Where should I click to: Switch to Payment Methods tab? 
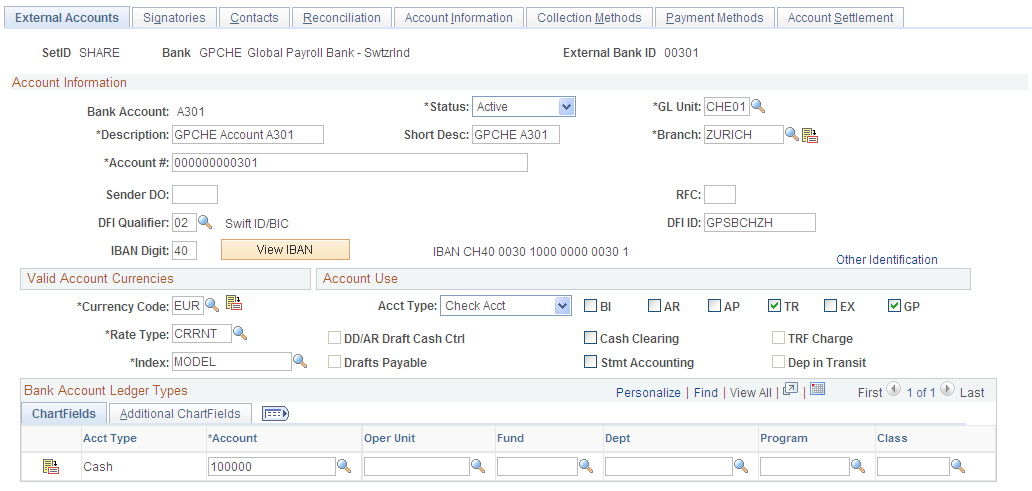(x=715, y=18)
